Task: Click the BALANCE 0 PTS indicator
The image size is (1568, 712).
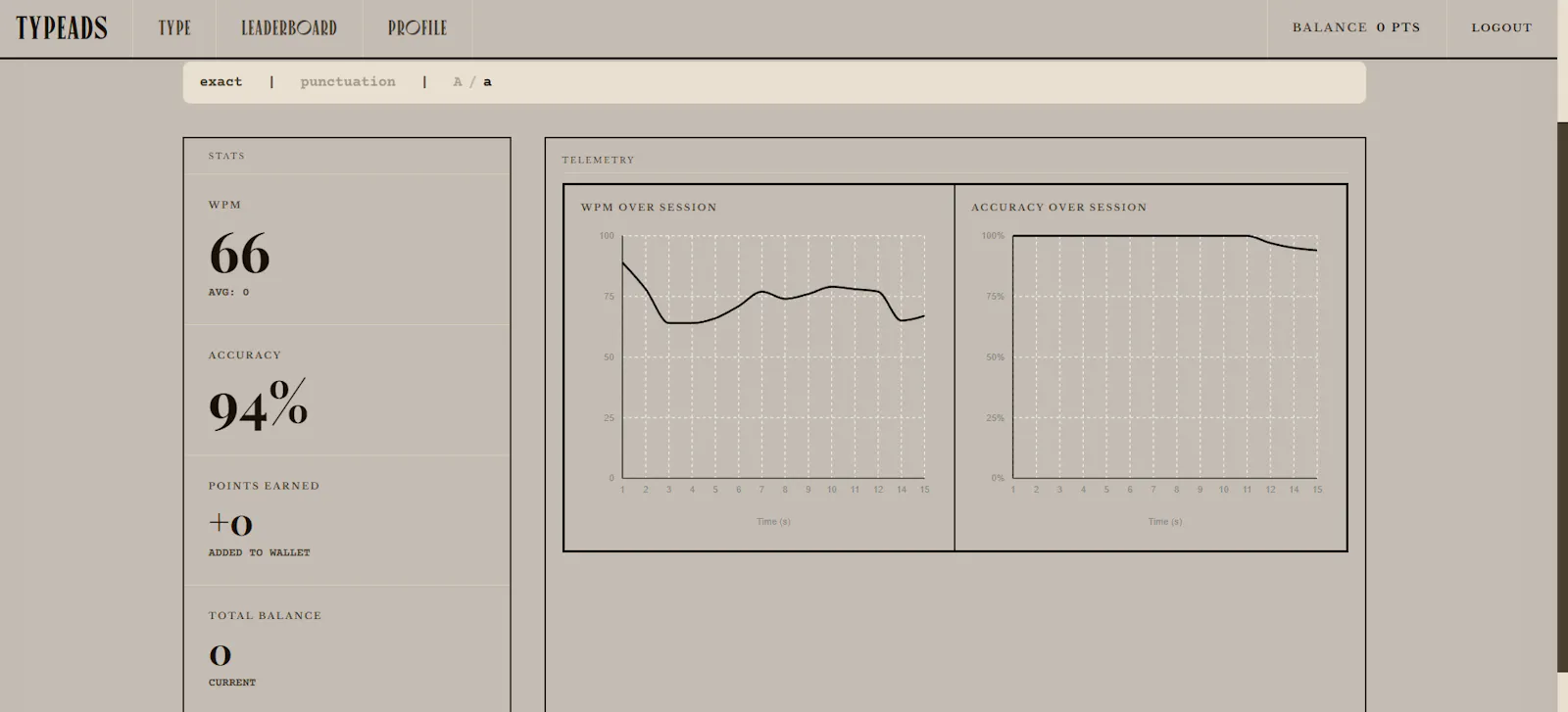Action: coord(1356,27)
